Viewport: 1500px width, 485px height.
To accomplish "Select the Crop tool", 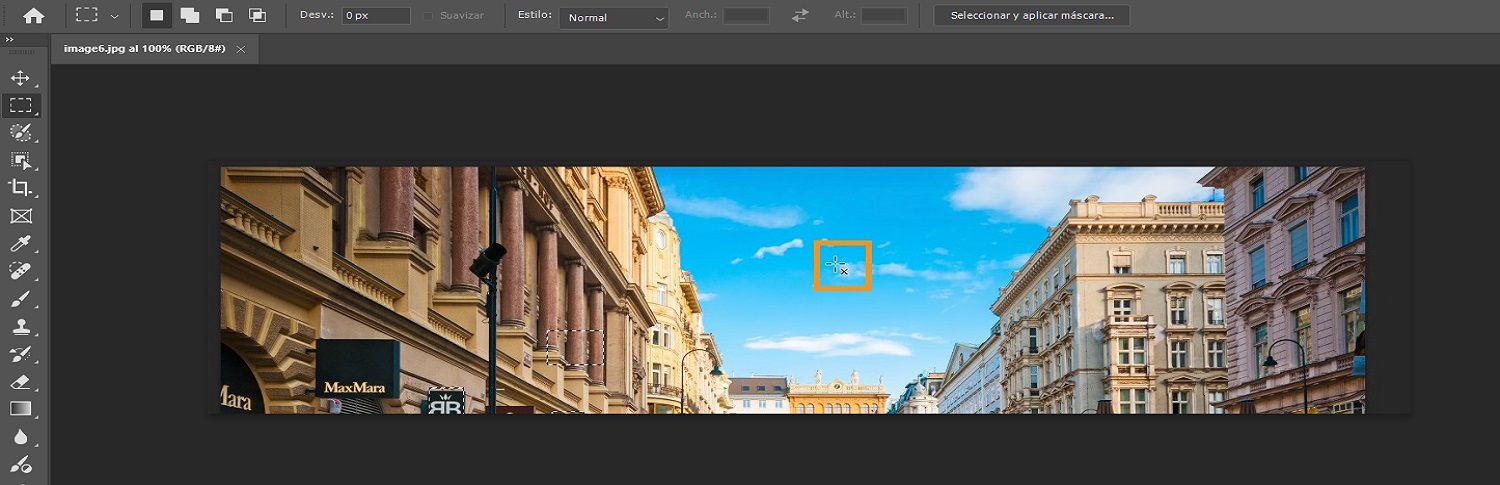I will click(20, 188).
